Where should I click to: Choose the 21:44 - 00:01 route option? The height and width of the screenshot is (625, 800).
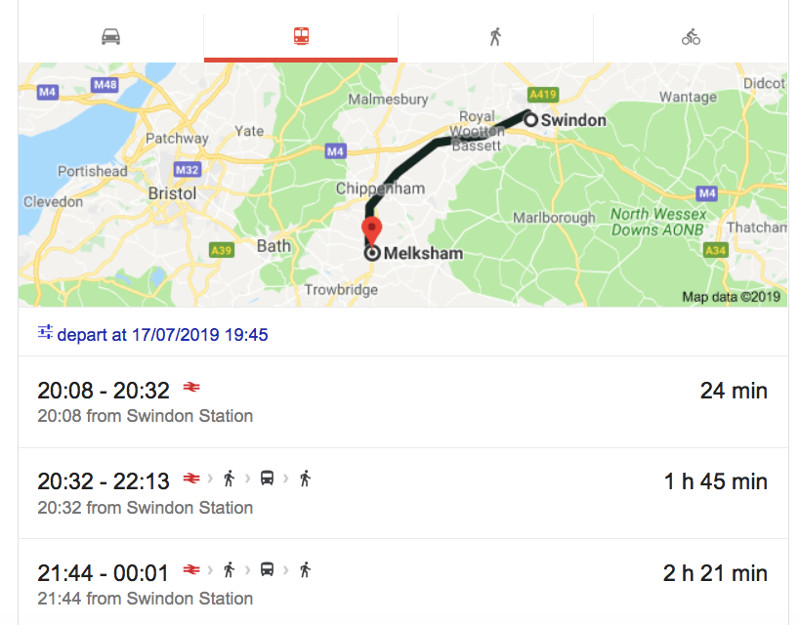(x=104, y=573)
